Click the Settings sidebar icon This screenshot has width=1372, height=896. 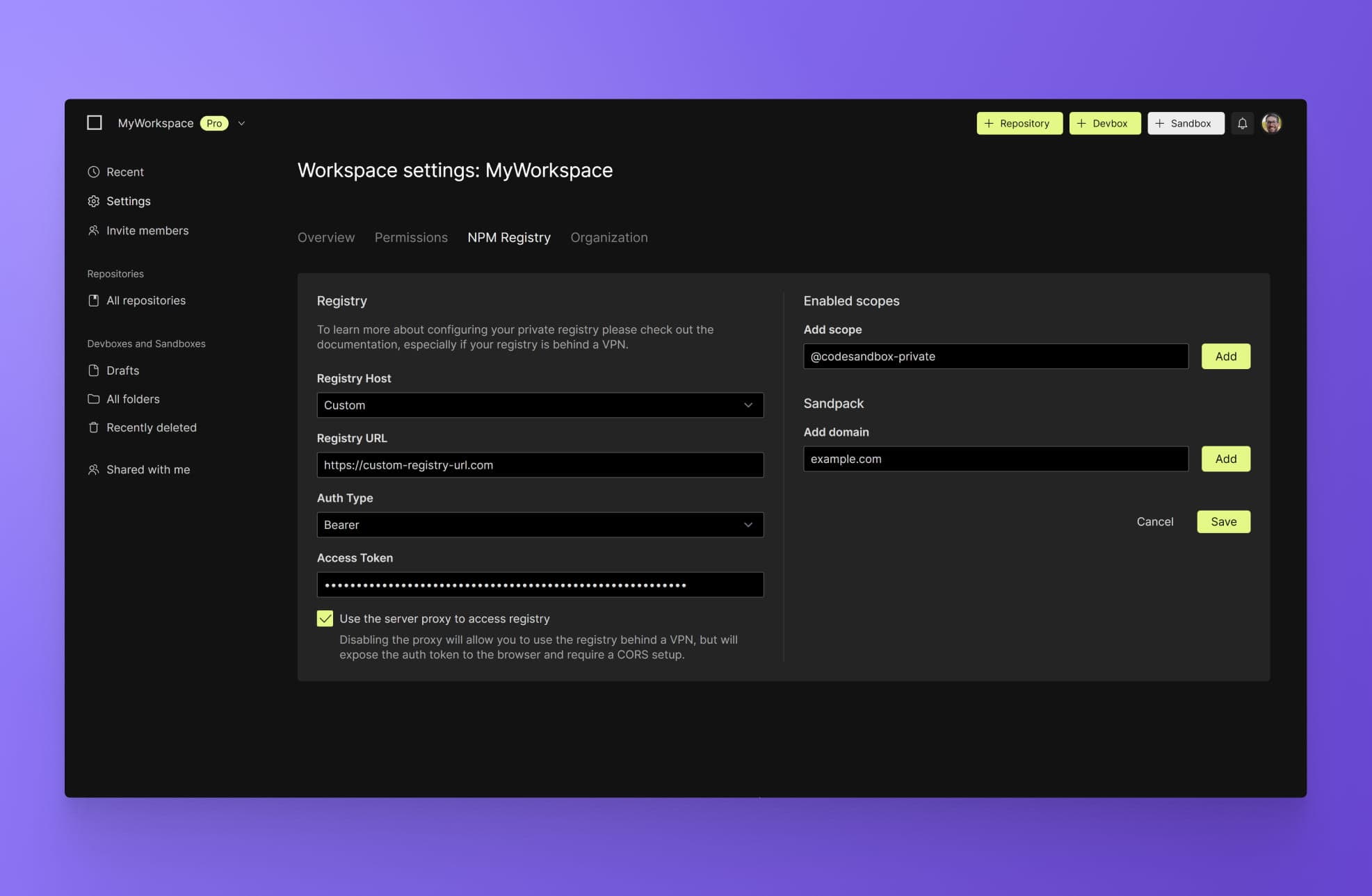point(93,201)
